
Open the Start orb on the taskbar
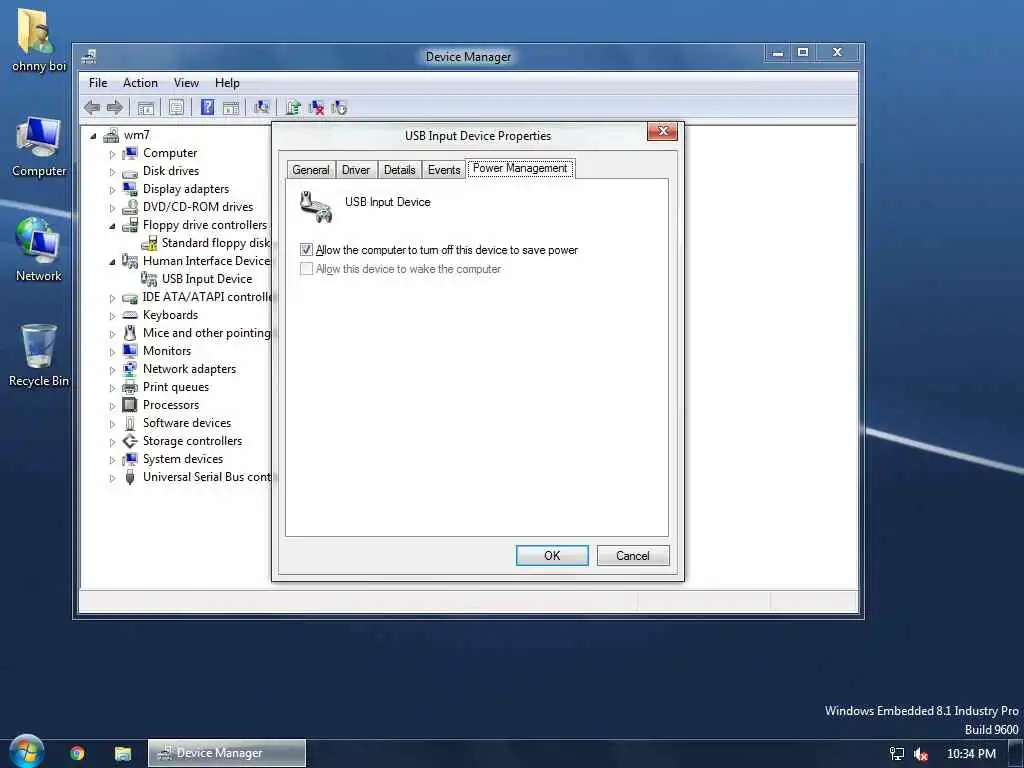click(x=26, y=752)
